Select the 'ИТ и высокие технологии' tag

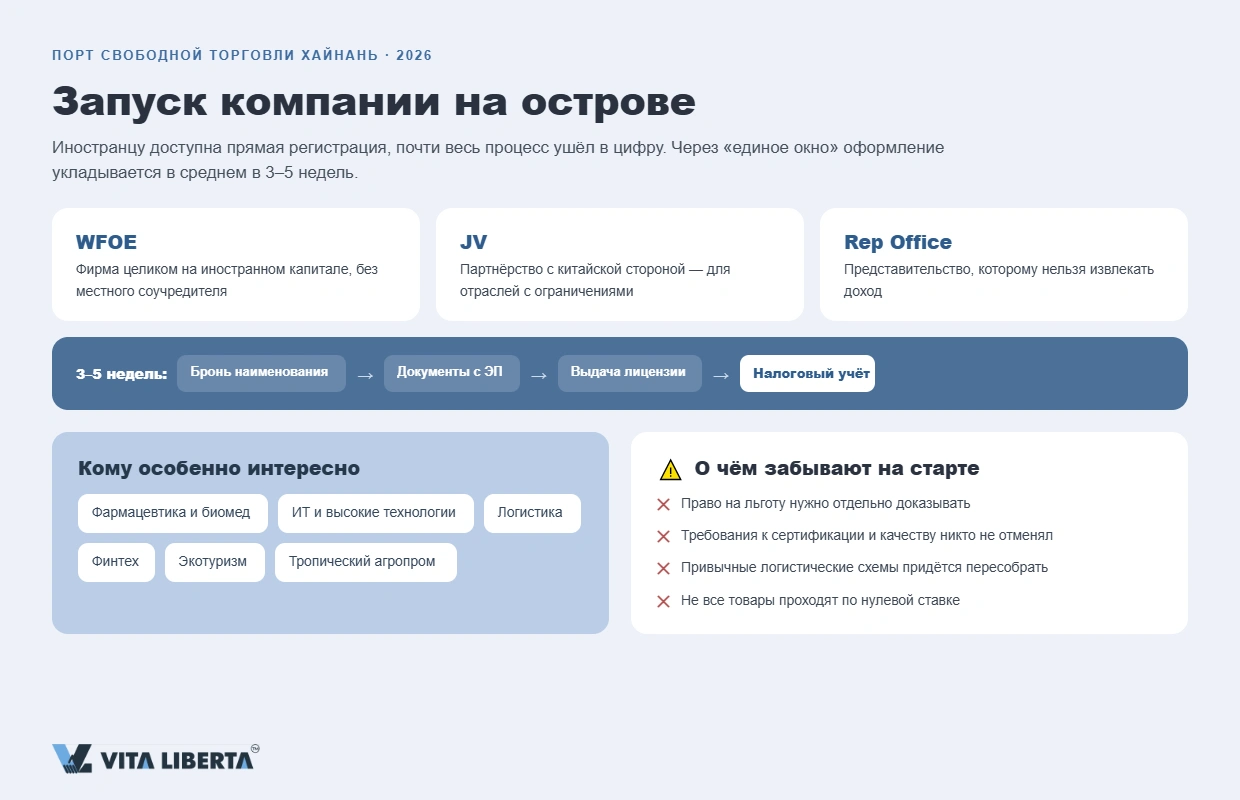point(376,513)
